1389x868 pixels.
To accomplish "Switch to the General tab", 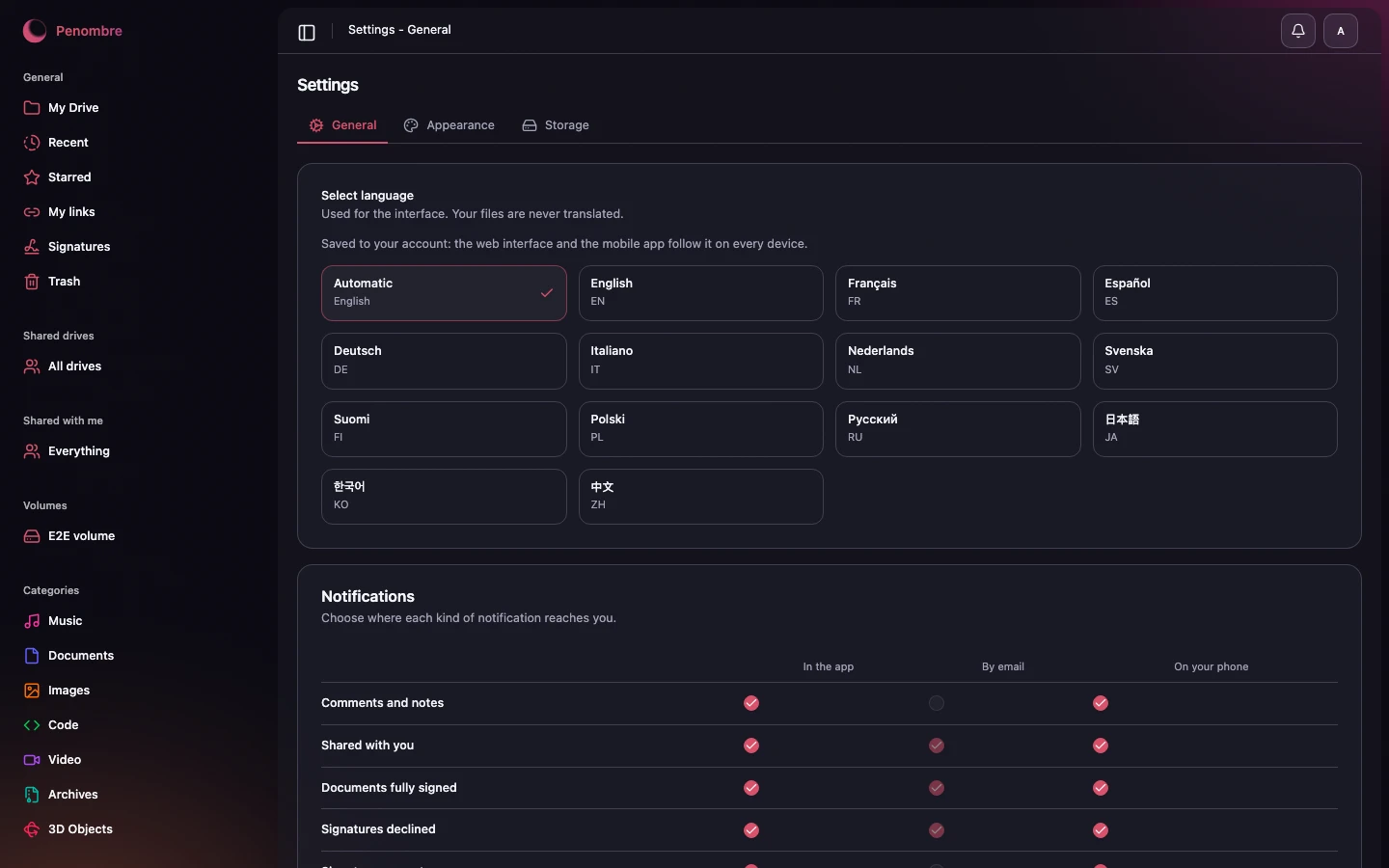I will click(342, 125).
